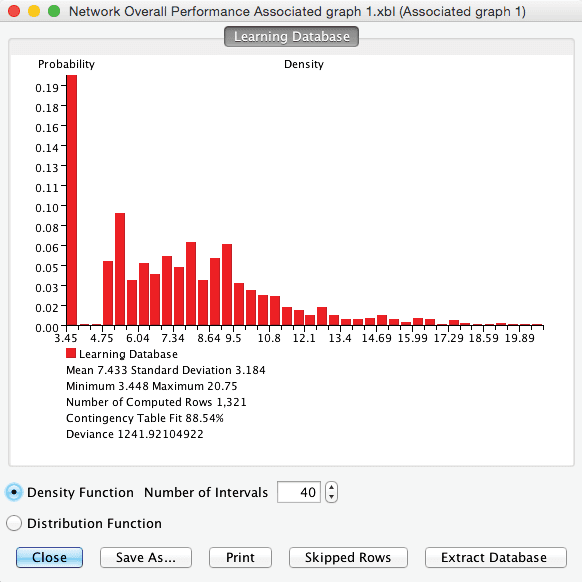Decrease intervals with the stepper down arrow
Screen dimensions: 582x582
(x=331, y=497)
